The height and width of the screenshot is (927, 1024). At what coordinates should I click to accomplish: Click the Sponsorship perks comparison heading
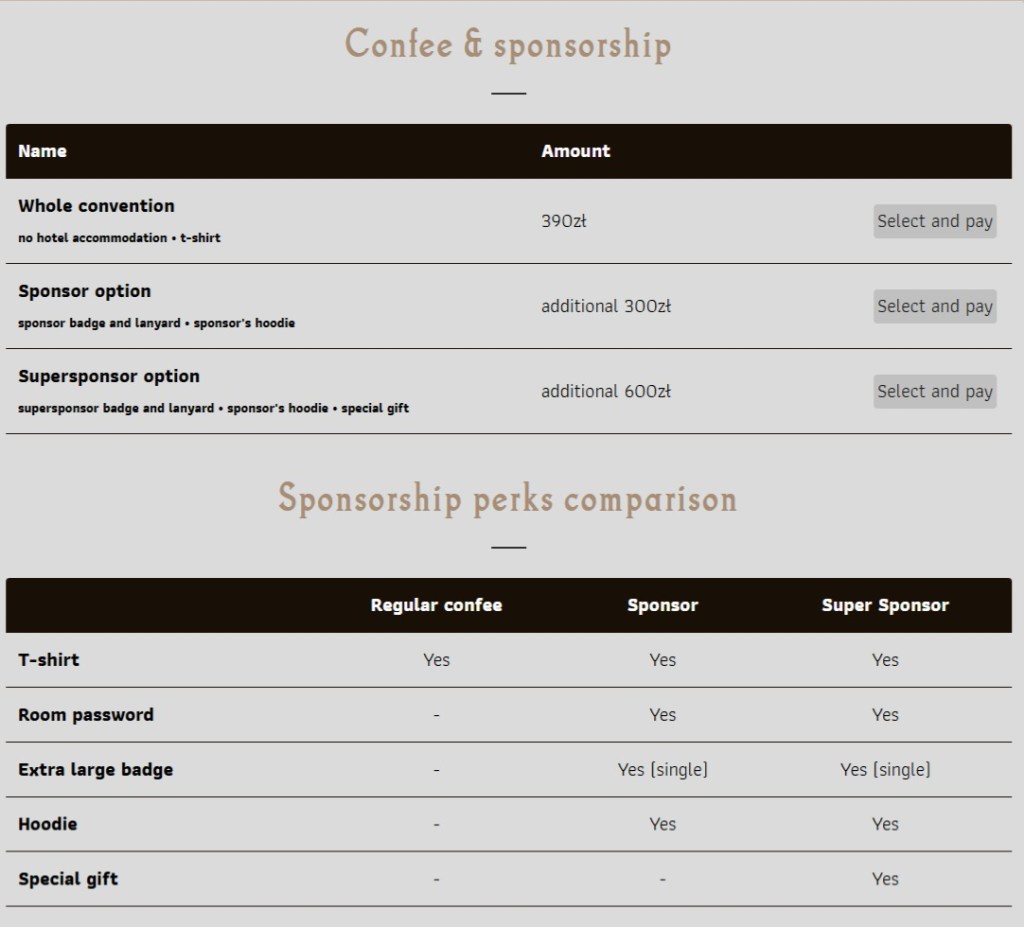tap(508, 498)
